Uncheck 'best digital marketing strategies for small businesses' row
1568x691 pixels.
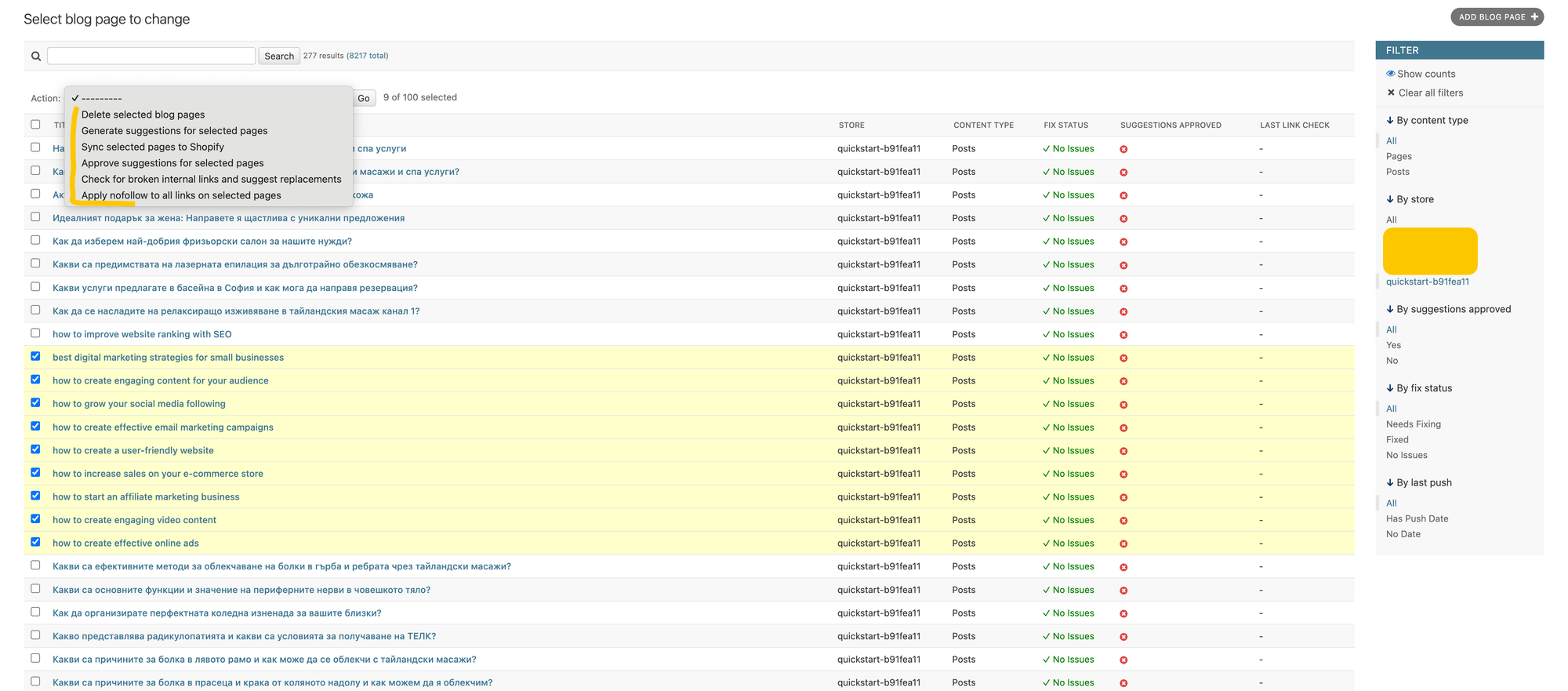(x=35, y=356)
